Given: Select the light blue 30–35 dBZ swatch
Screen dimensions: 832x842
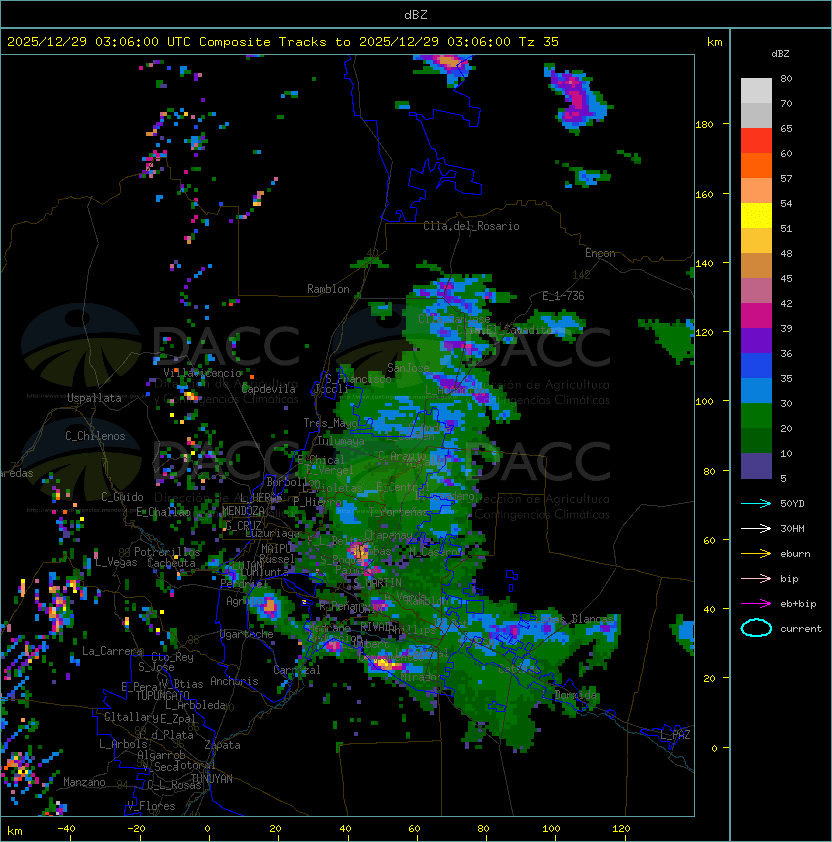Looking at the screenshot, I should click(756, 390).
